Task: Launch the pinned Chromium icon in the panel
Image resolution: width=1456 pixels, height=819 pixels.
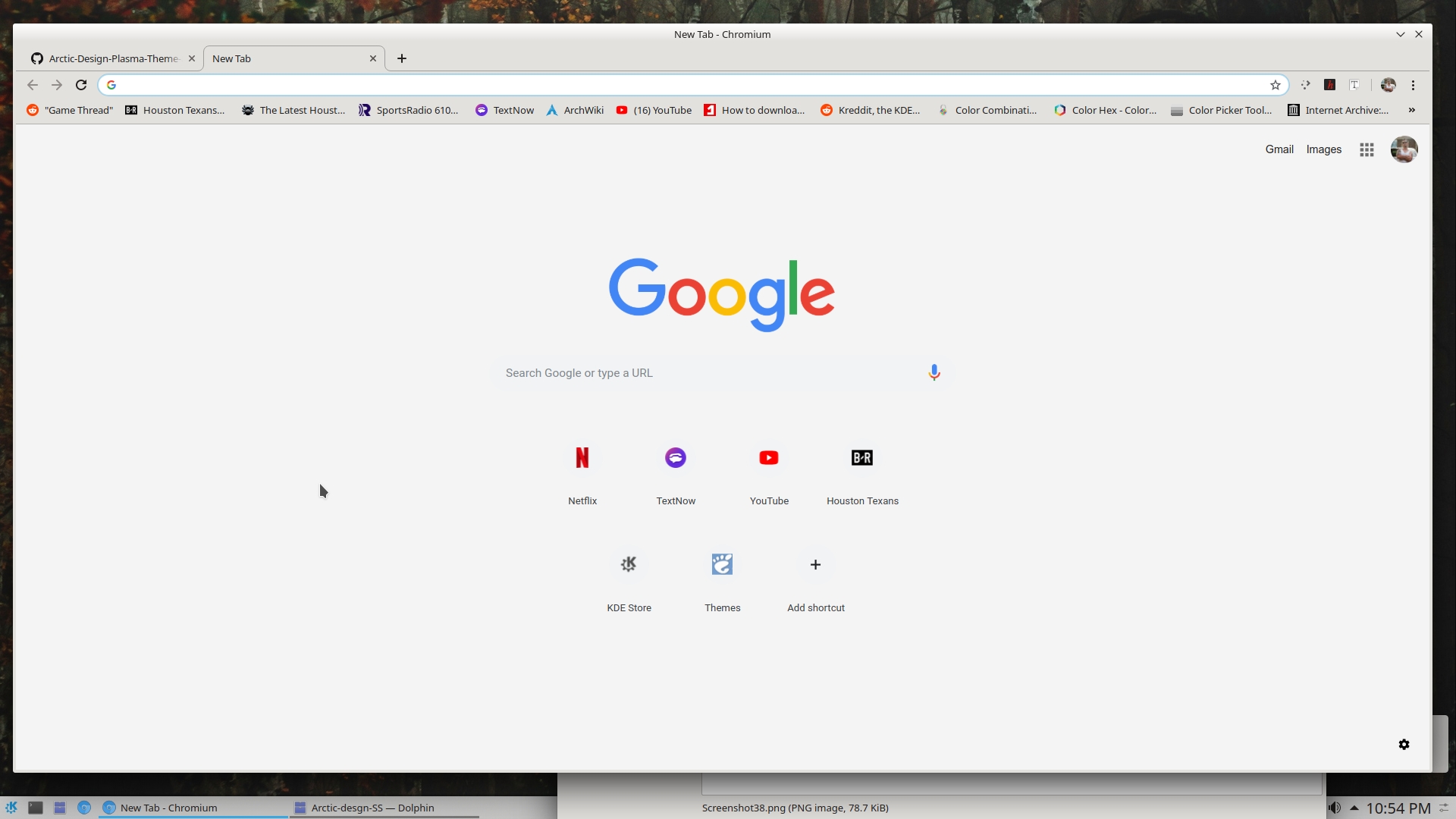Action: click(84, 808)
